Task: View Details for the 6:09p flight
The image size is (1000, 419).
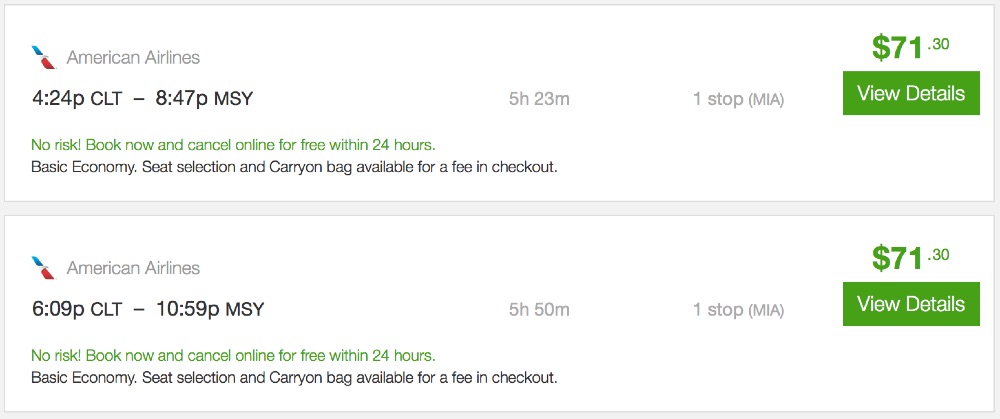Action: (911, 304)
